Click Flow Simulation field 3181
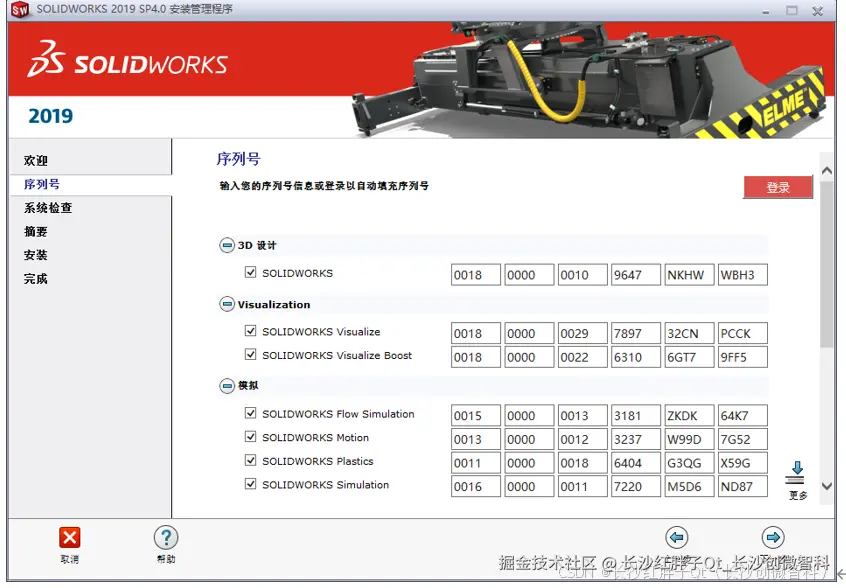 point(636,415)
